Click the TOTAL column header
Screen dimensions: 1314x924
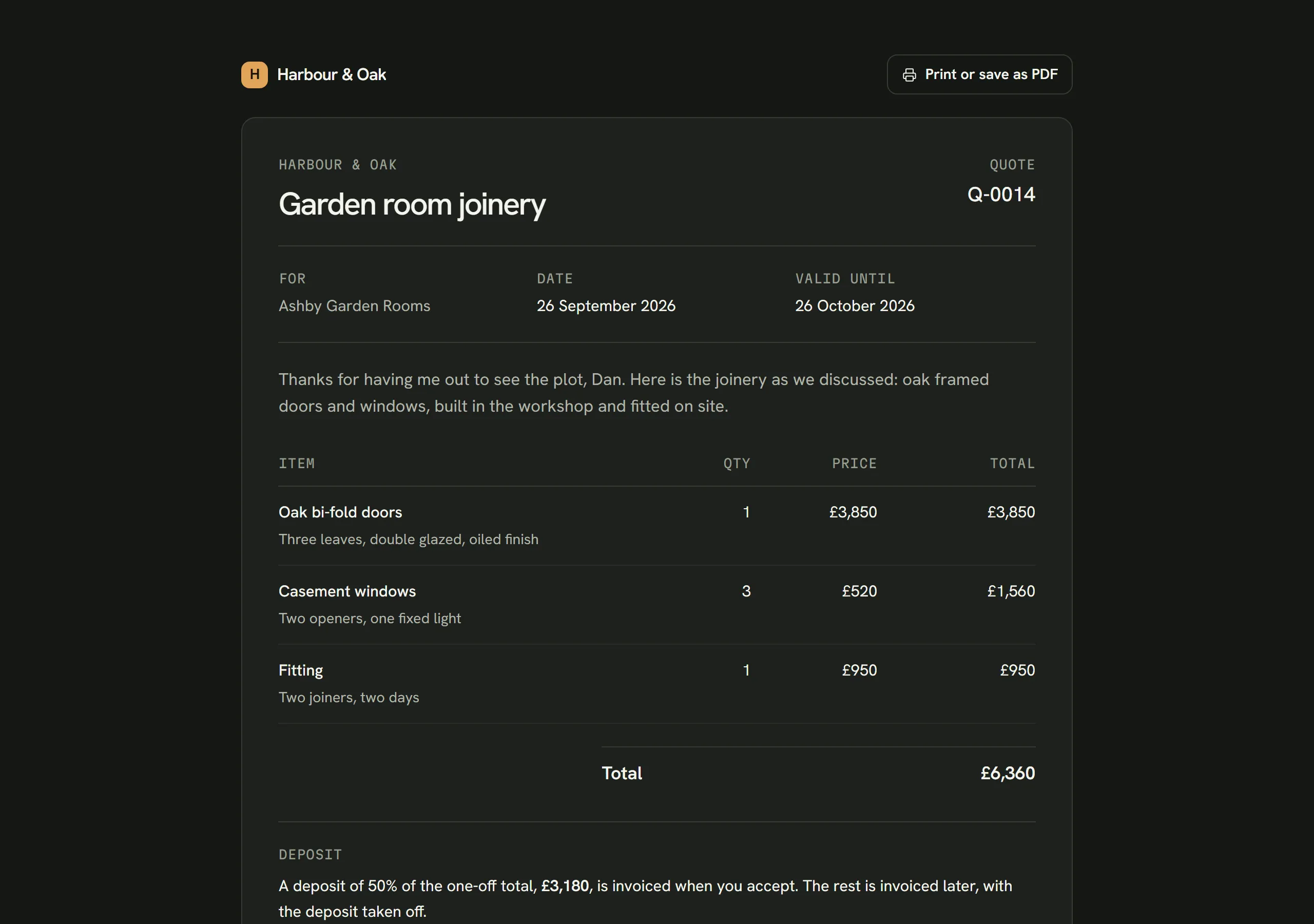[x=1012, y=463]
